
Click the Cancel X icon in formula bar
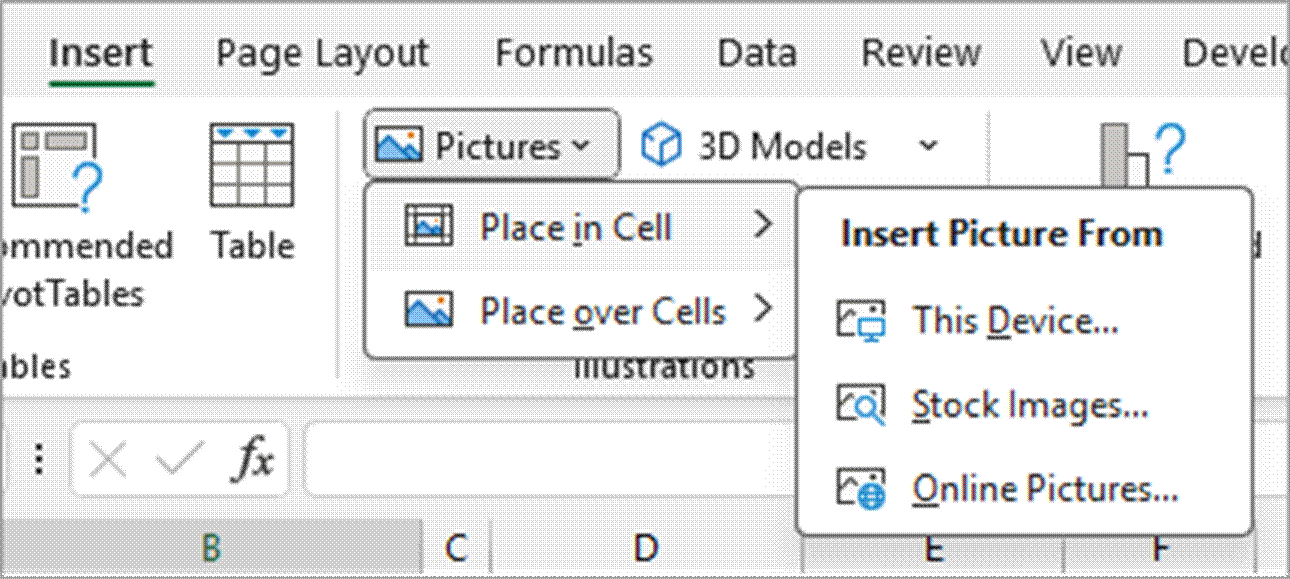click(108, 460)
